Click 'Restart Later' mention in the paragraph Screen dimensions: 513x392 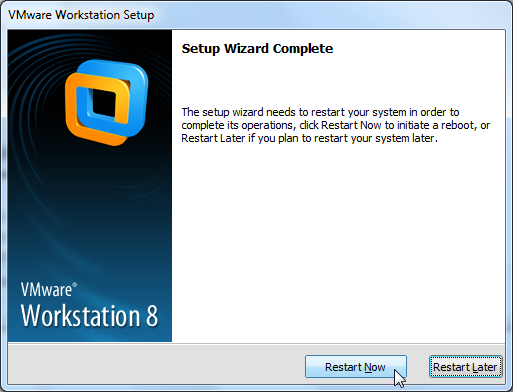pyautogui.click(x=213, y=138)
